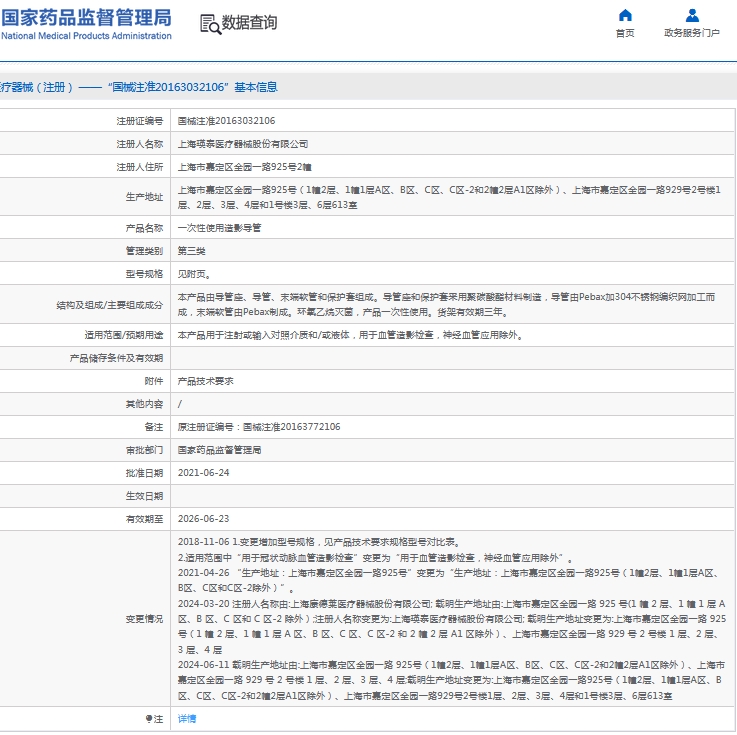Screen dimensions: 737x735
Task: Click the change entry dated 2021-04-26
Action: pos(447,580)
